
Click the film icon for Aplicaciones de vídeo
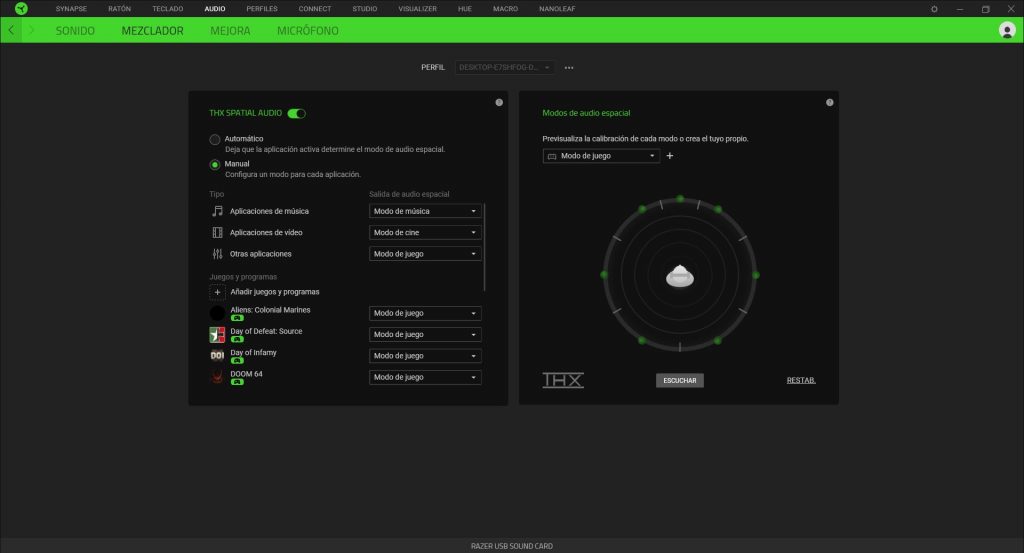[x=217, y=232]
